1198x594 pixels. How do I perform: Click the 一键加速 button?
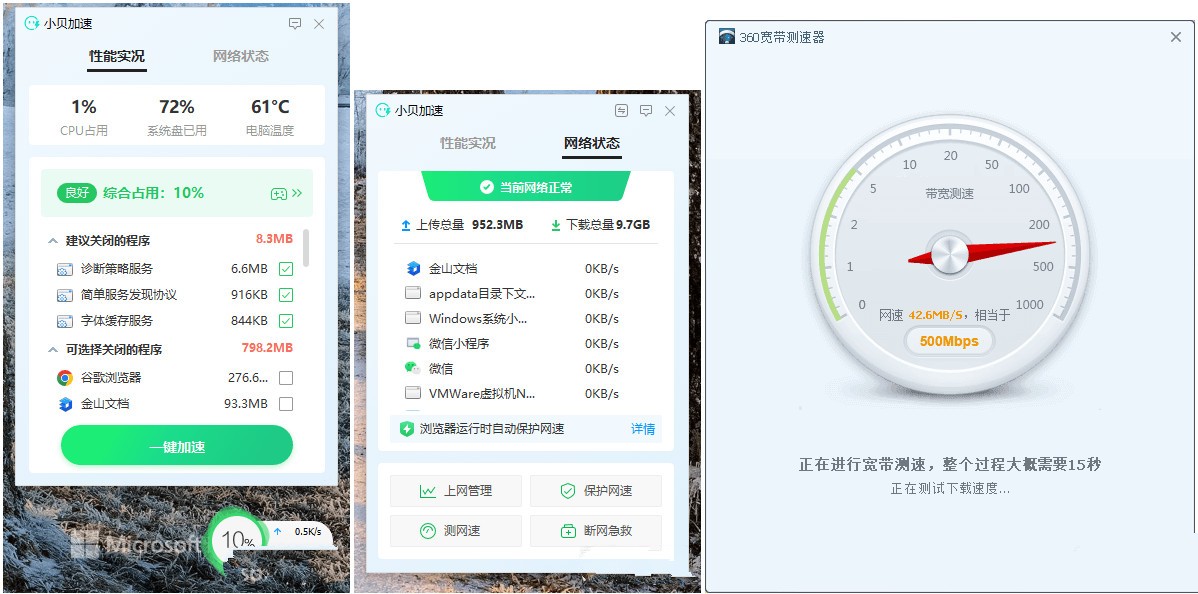coord(176,446)
